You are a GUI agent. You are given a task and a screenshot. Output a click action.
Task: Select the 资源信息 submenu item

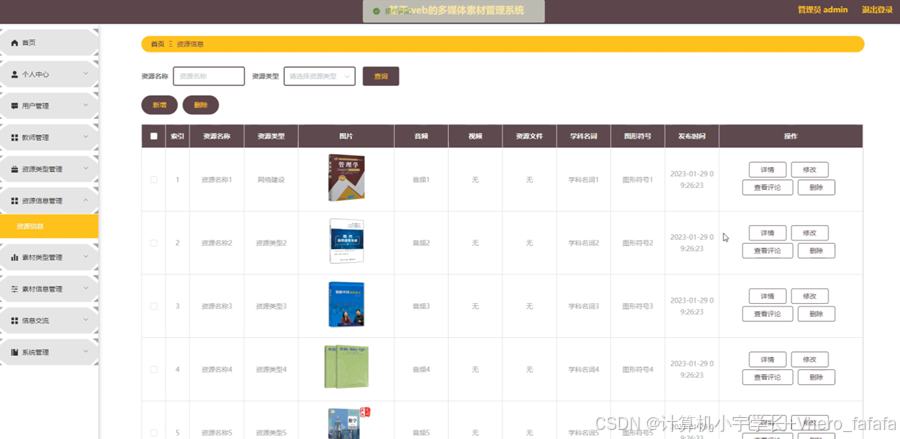pyautogui.click(x=49, y=227)
